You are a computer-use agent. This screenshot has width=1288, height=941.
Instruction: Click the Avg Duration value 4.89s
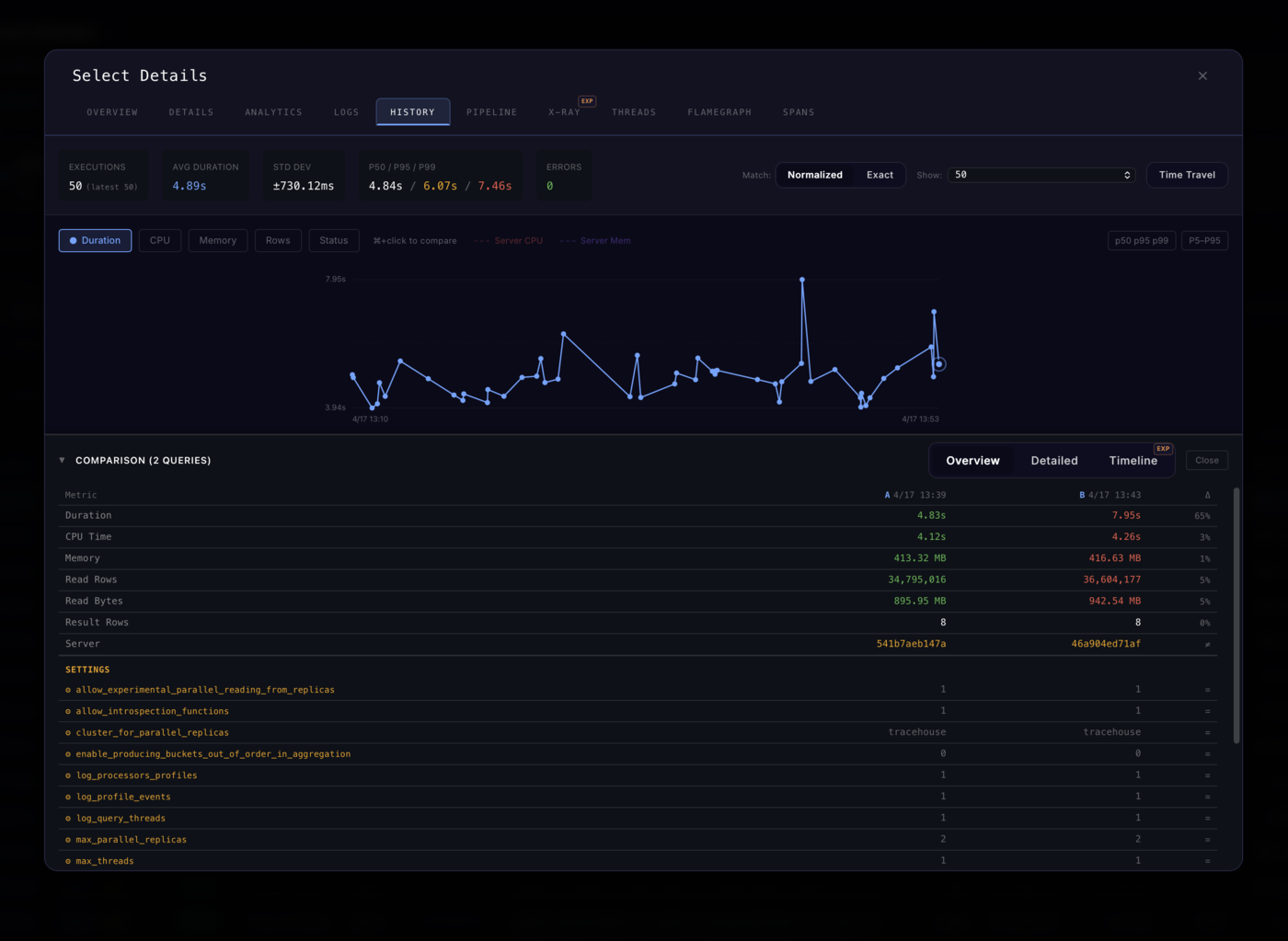190,186
